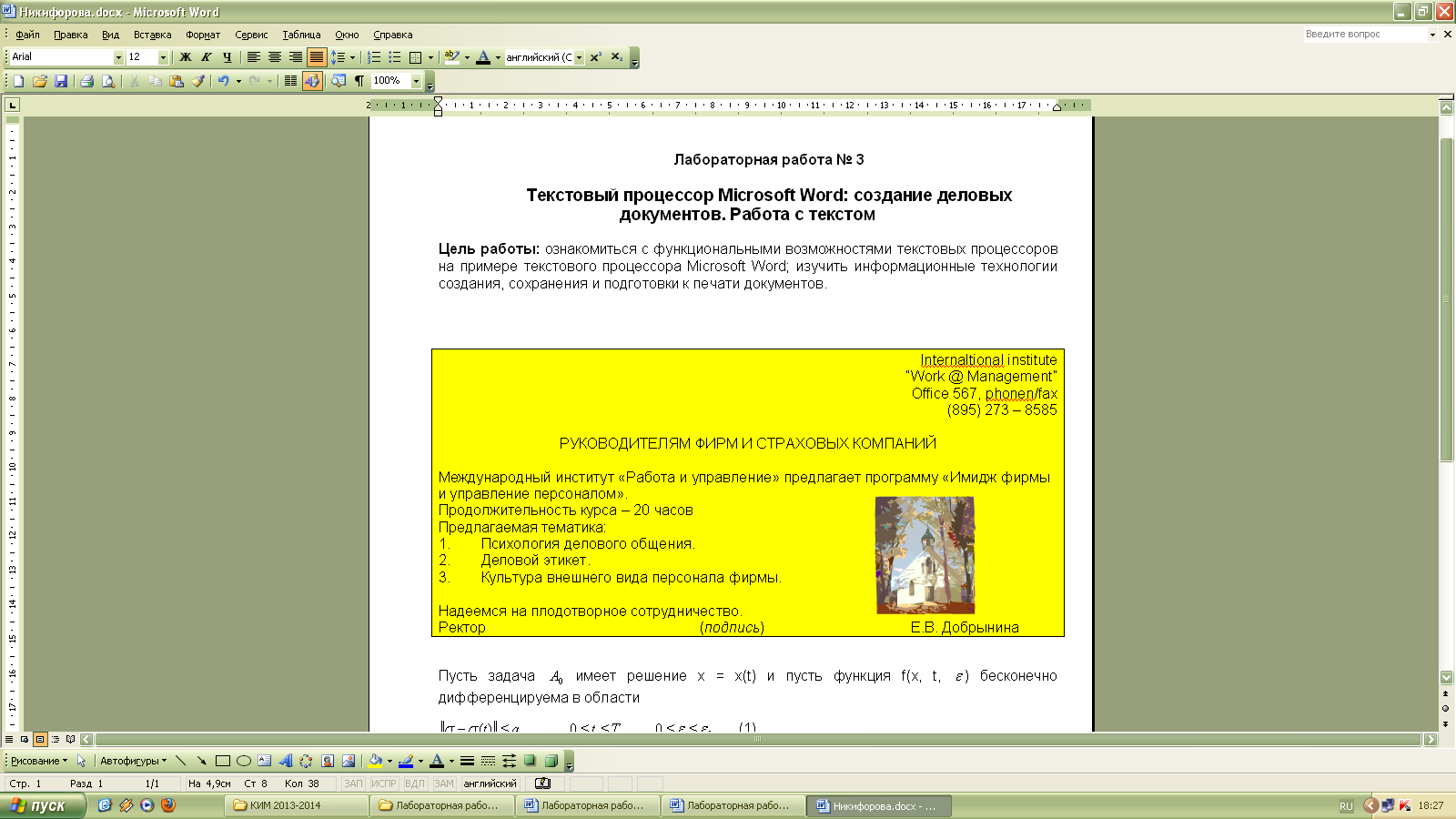Open the columns button
Viewport: 1456px width, 819px height.
point(290,81)
